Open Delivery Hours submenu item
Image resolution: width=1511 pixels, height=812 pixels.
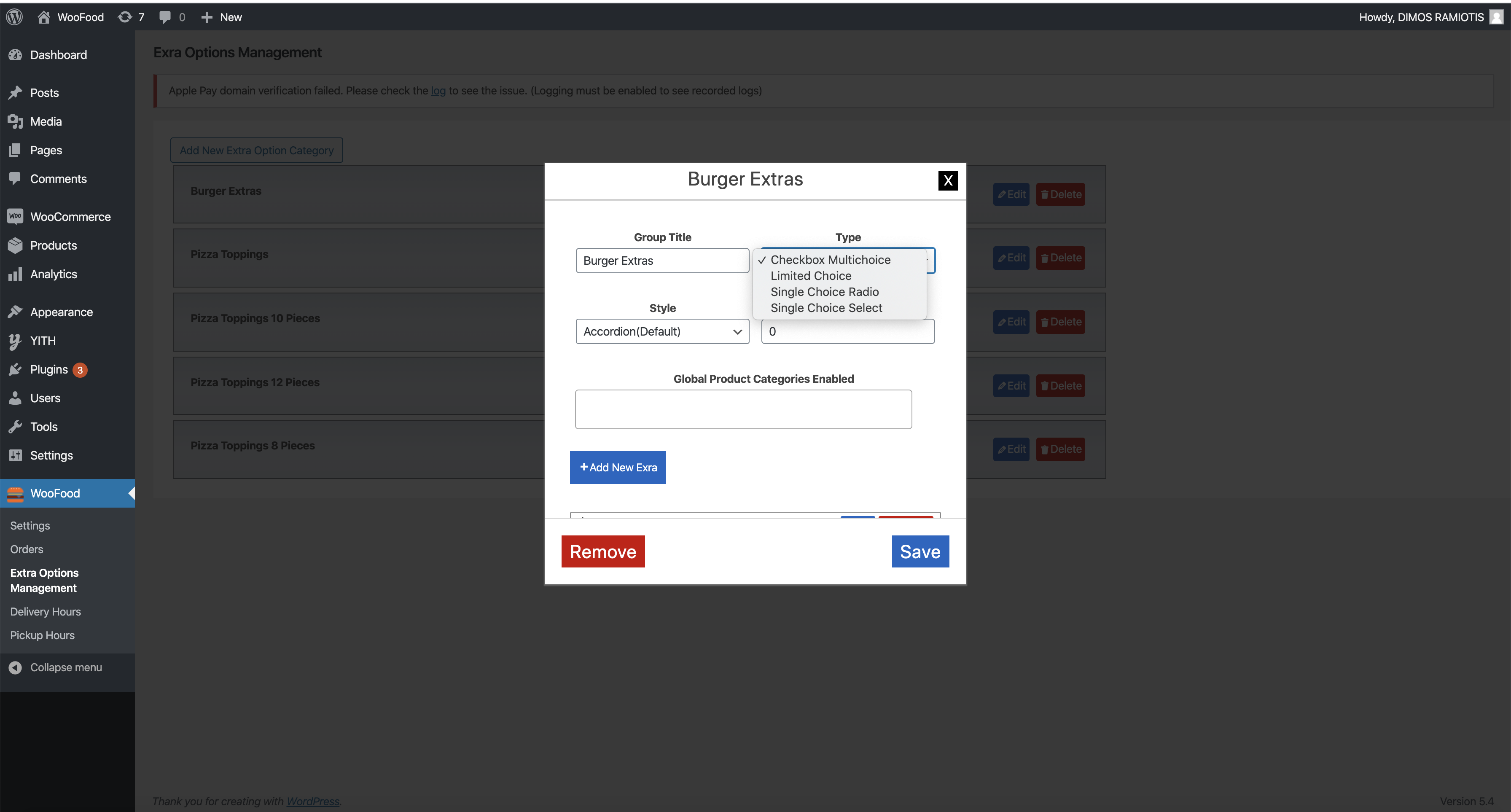click(x=45, y=611)
